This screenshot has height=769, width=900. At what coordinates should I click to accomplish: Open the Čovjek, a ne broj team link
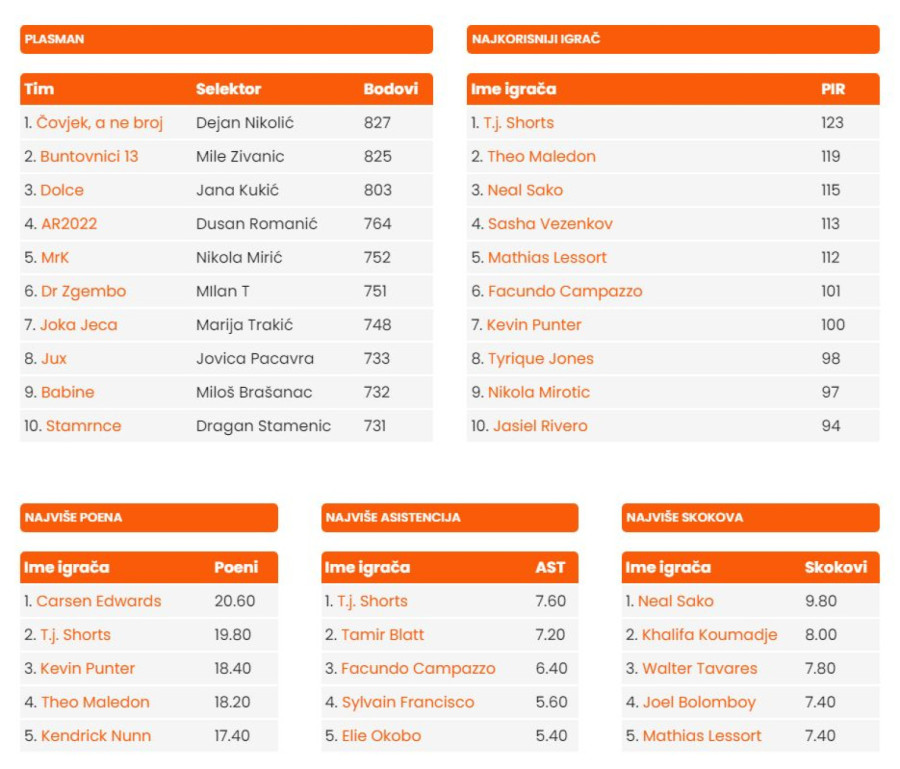99,123
